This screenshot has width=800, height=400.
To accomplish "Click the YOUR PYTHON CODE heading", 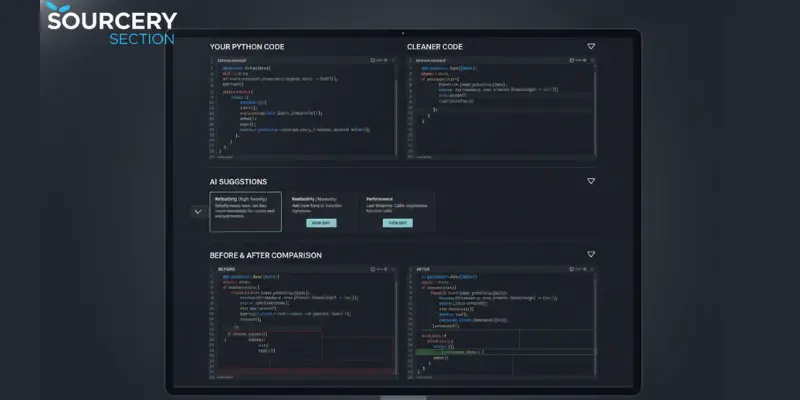I will 247,47.
